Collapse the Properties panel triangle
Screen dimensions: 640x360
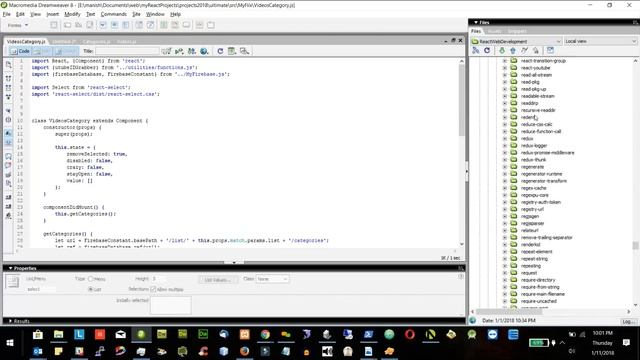(11, 268)
